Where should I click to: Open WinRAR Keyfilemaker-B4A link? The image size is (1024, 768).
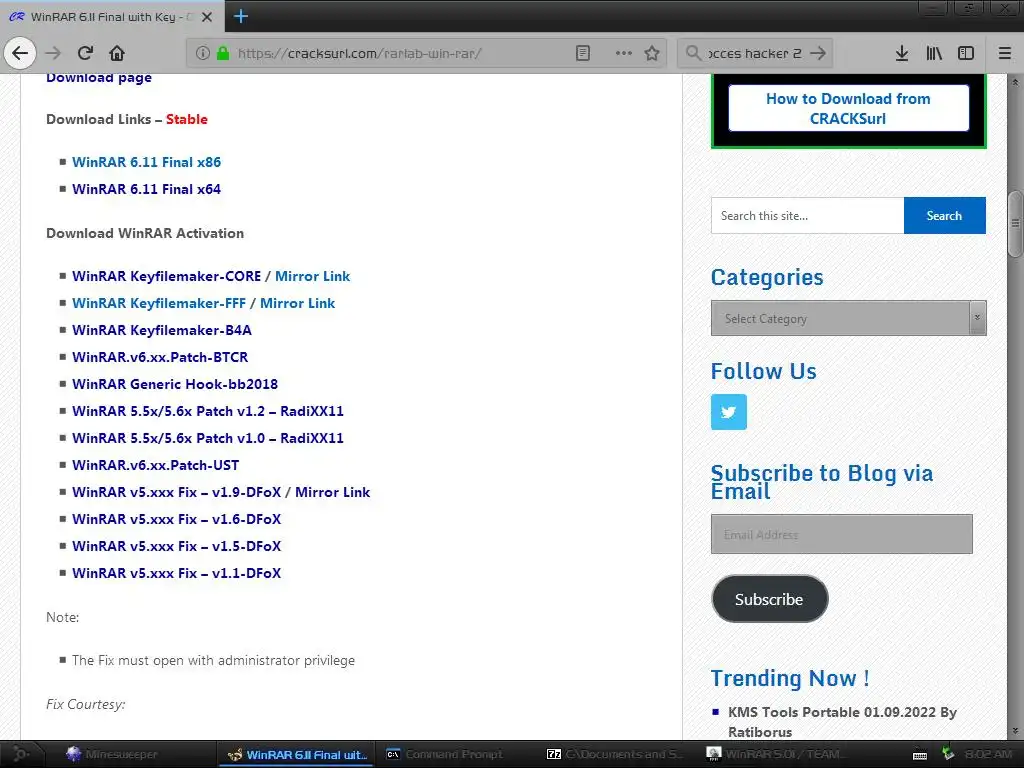click(162, 330)
